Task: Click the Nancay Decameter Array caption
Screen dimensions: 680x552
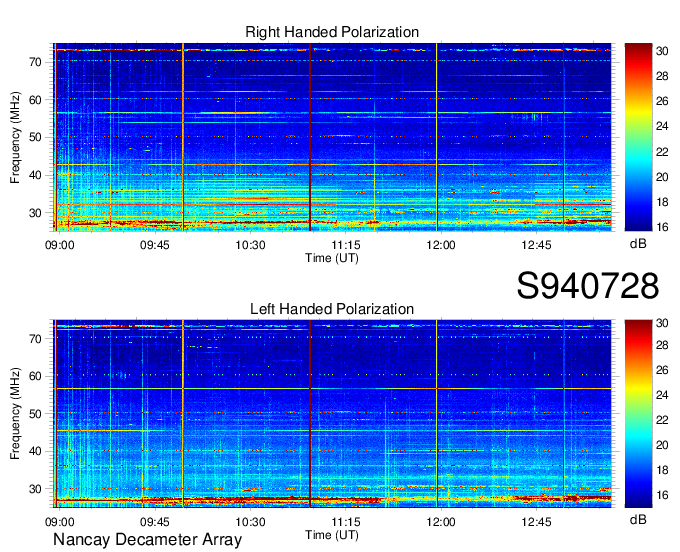Action: point(147,539)
